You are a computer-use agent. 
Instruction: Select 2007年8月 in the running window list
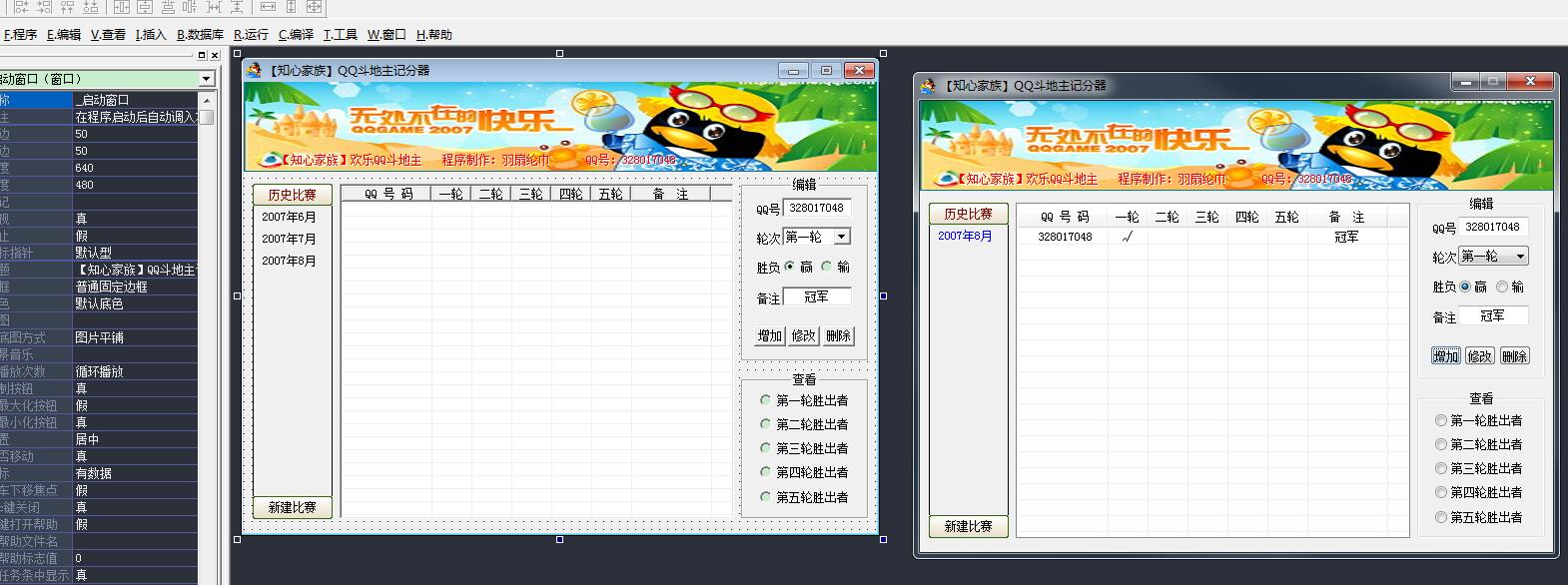[x=966, y=237]
